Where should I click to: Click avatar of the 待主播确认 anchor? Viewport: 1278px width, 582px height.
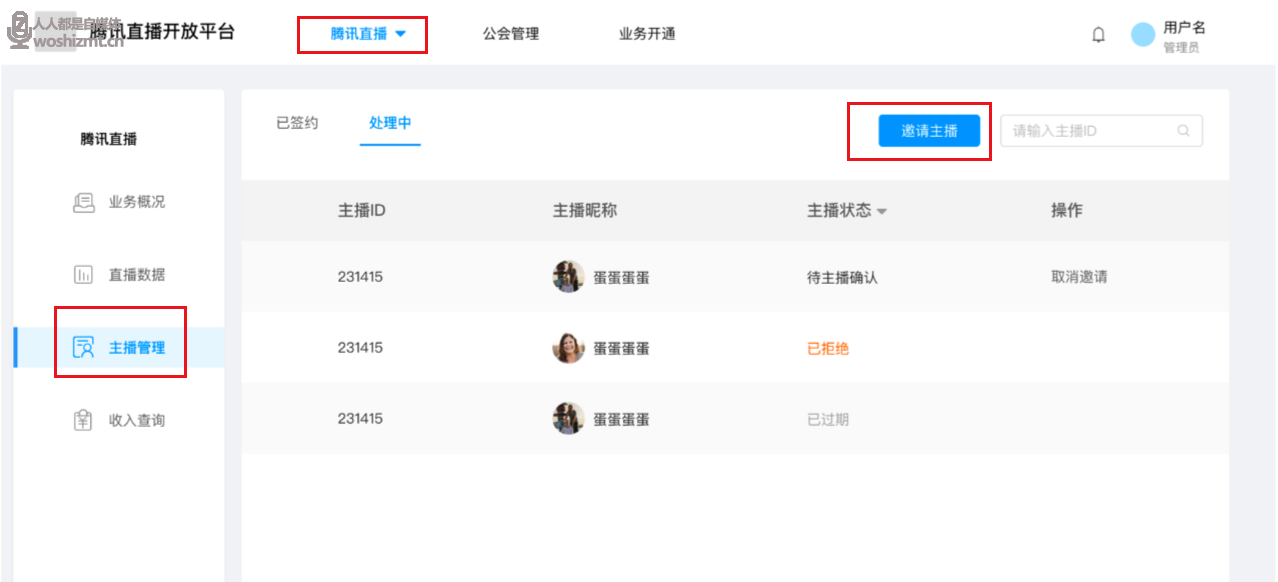[568, 277]
